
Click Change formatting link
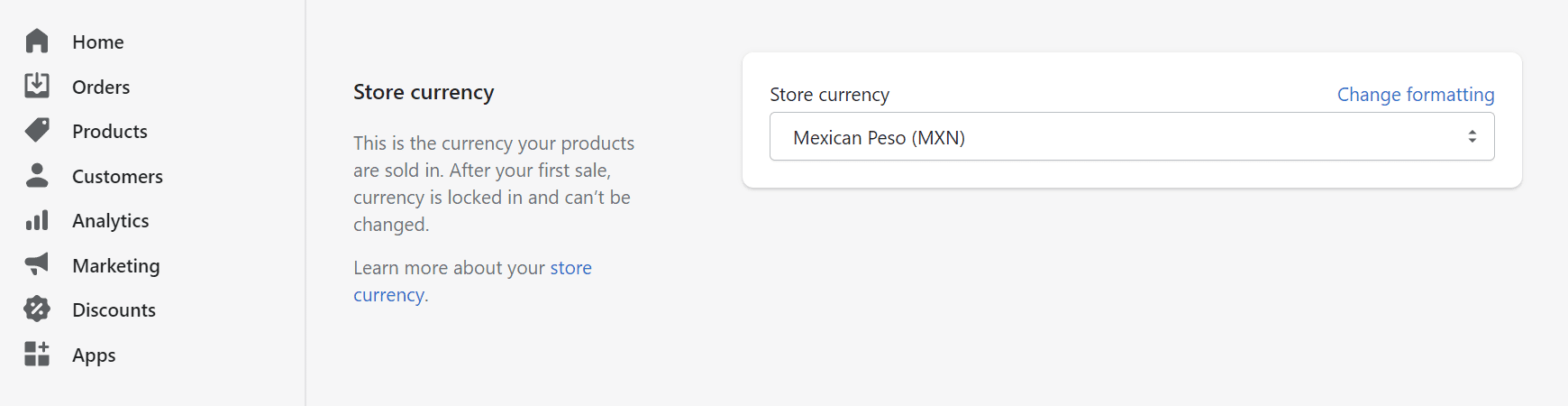pyautogui.click(x=1415, y=95)
